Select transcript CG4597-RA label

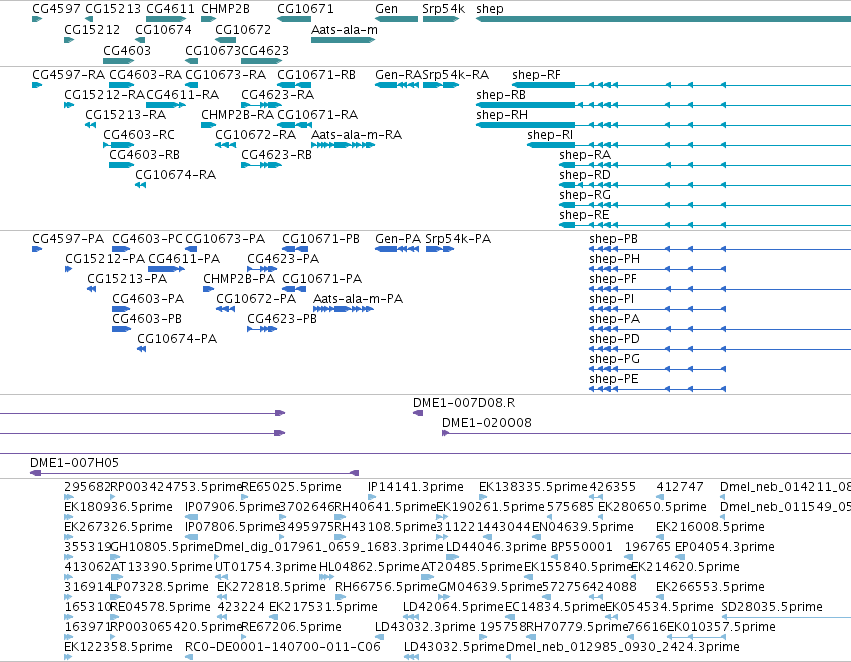(x=68, y=75)
